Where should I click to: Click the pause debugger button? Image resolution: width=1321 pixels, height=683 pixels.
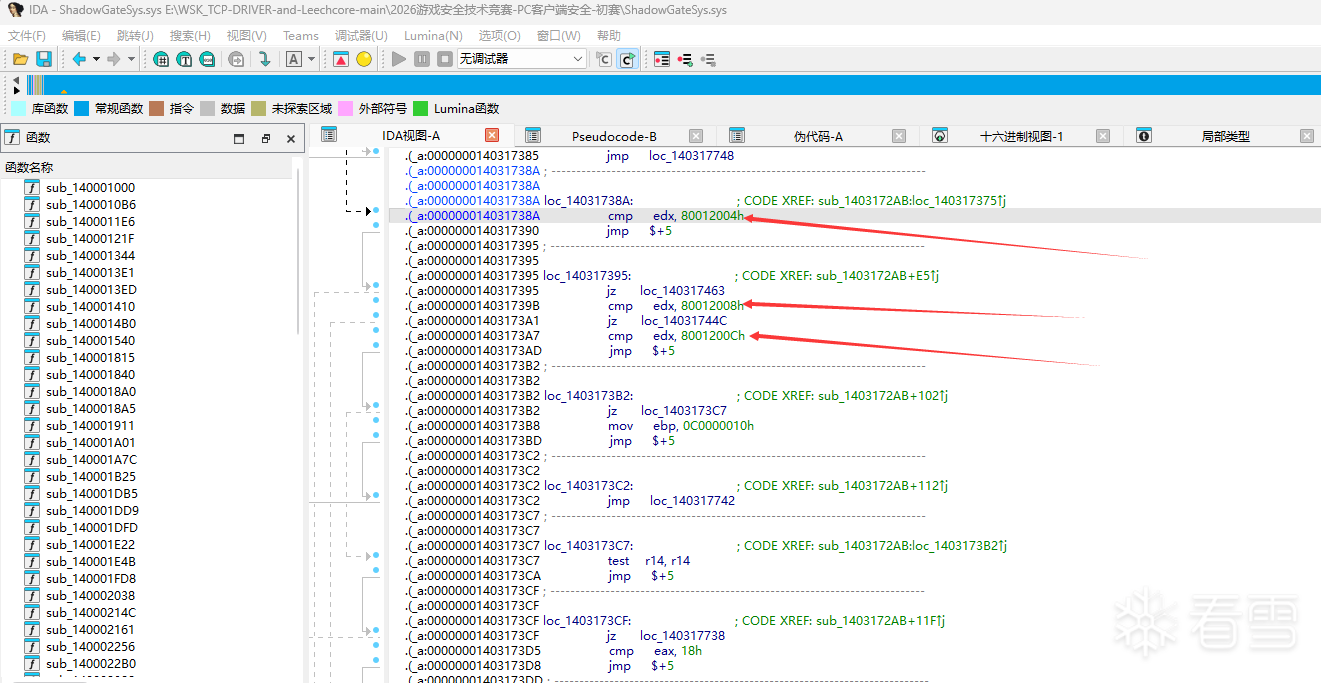[422, 59]
